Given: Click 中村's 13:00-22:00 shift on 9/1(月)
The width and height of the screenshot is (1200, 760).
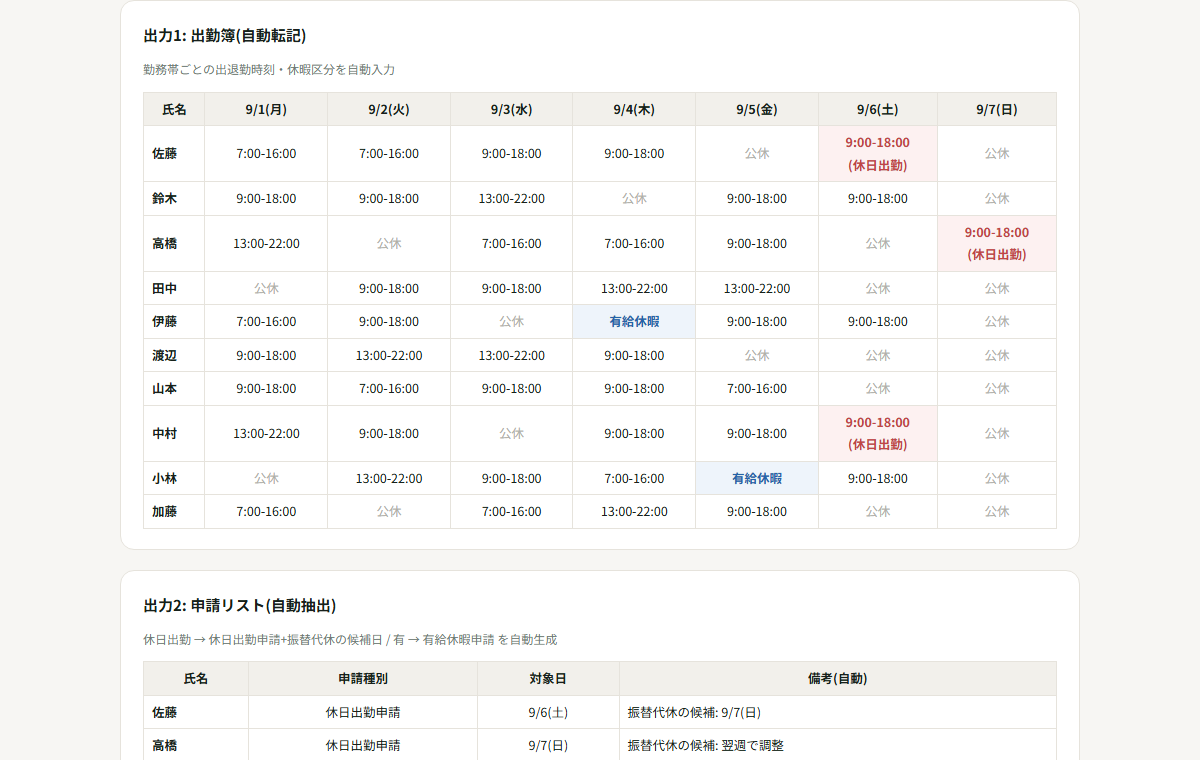Looking at the screenshot, I should [266, 434].
